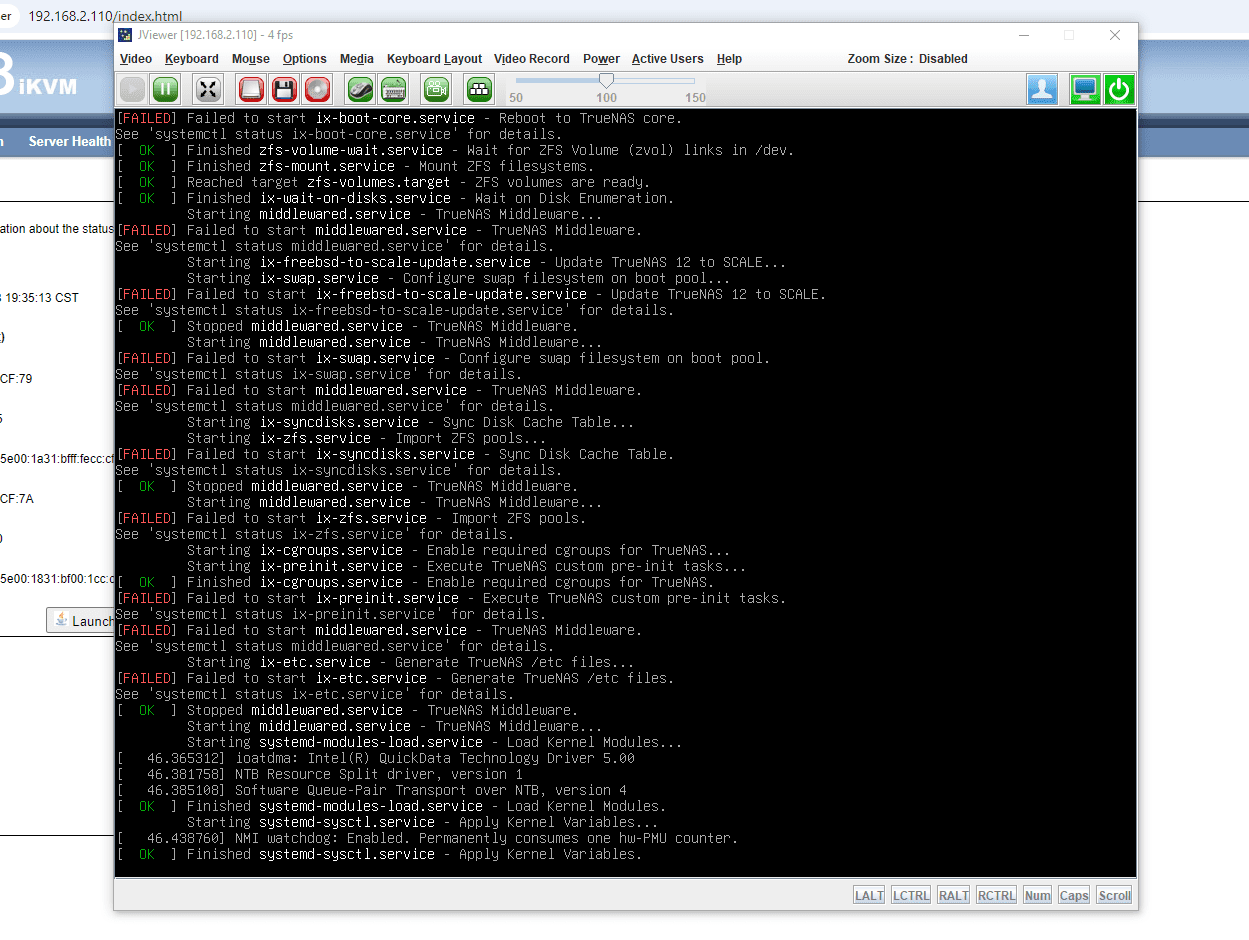Toggle the LCTRL key indicator
The image size is (1249, 940).
pos(911,895)
